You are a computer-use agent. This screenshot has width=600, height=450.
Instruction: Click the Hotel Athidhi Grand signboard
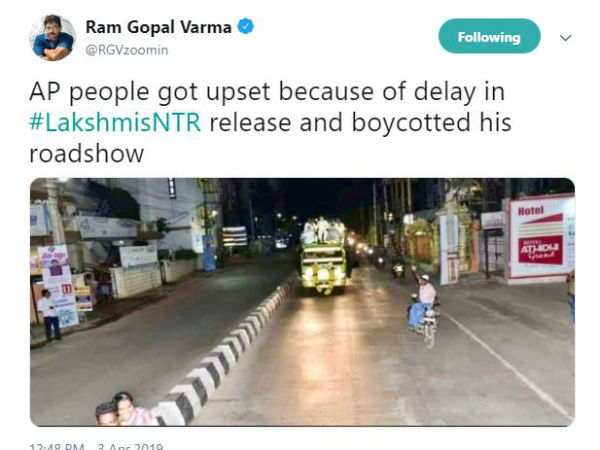(540, 239)
